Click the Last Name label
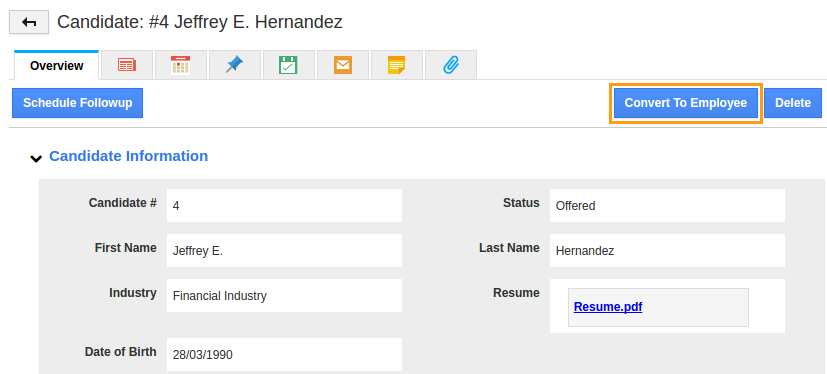The width and height of the screenshot is (827, 374). point(509,247)
